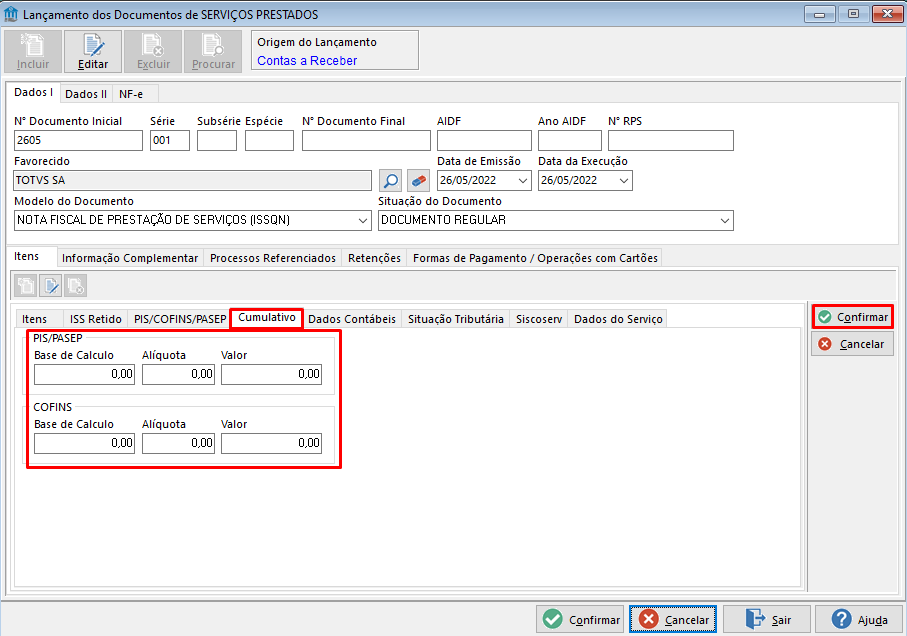Click the Procurar toolbar button
This screenshot has height=636, width=907.
point(213,51)
